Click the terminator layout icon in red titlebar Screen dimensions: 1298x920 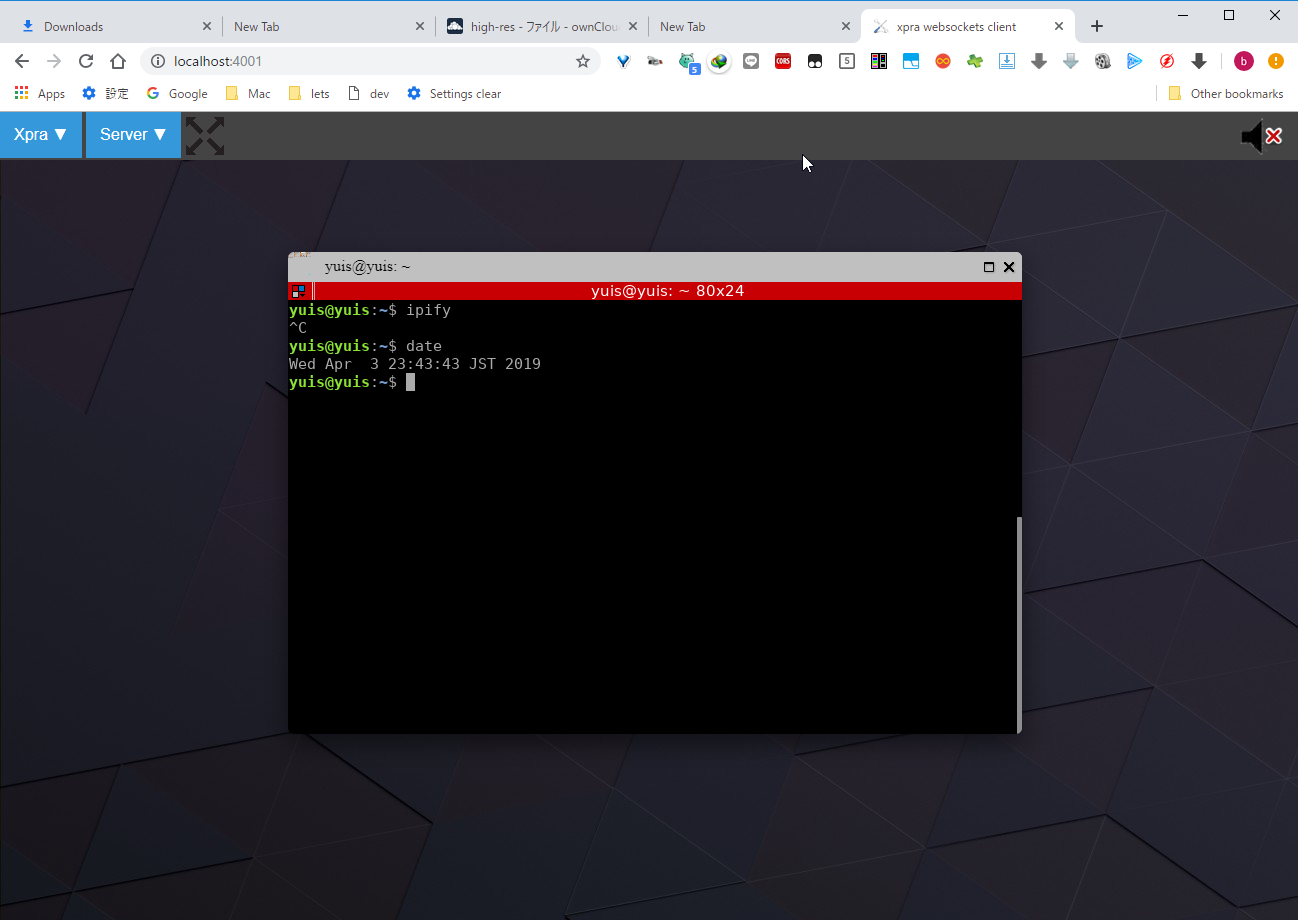298,291
